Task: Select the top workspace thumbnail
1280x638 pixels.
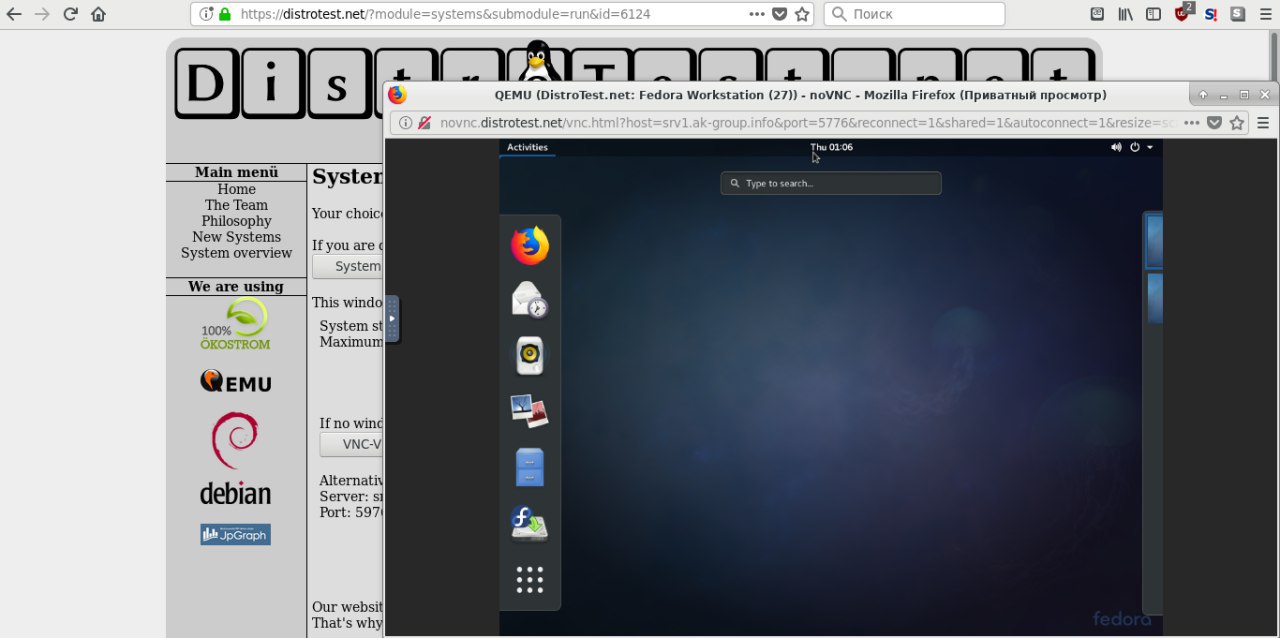Action: (1154, 241)
